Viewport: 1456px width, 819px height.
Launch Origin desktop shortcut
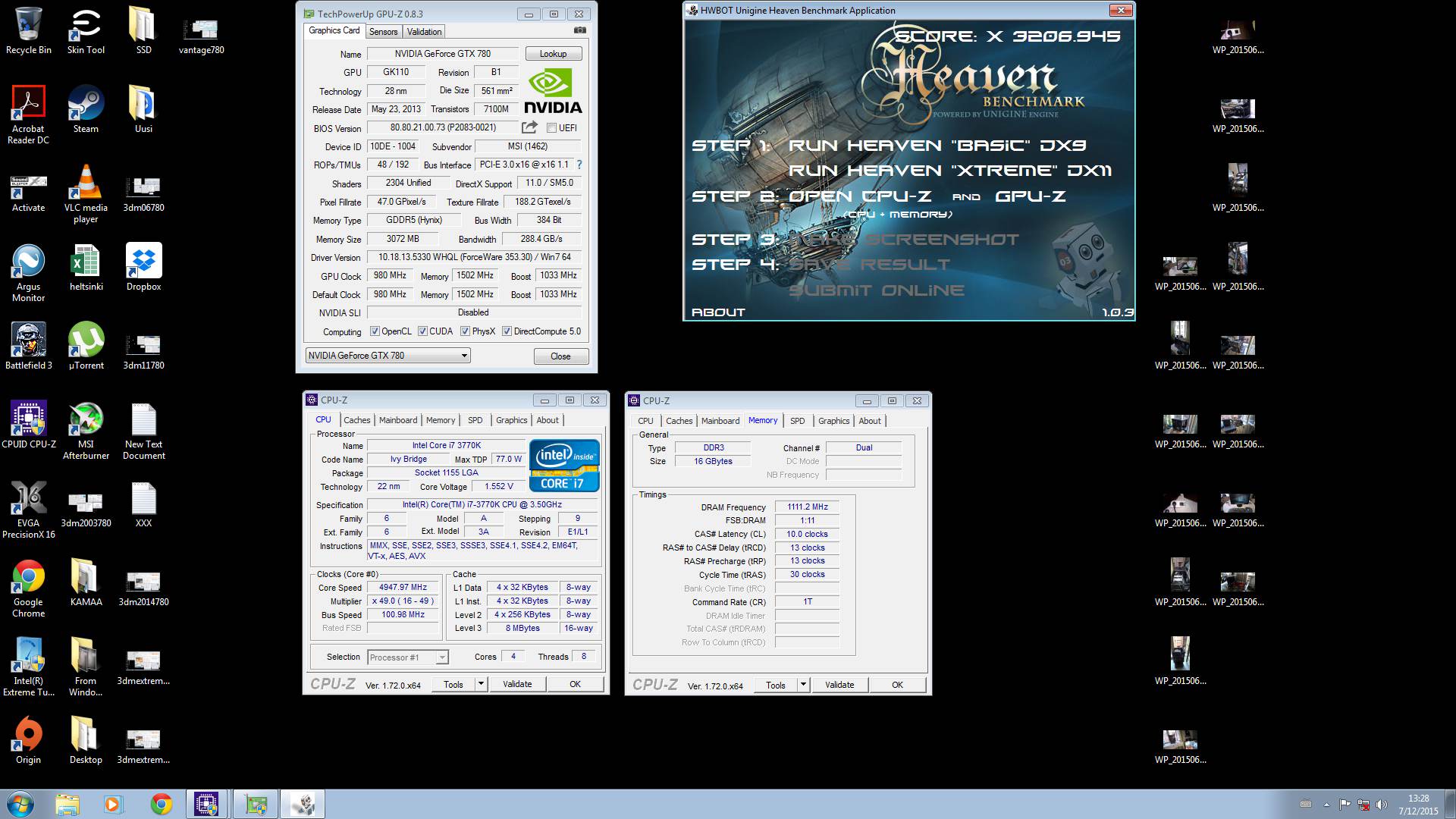(29, 740)
